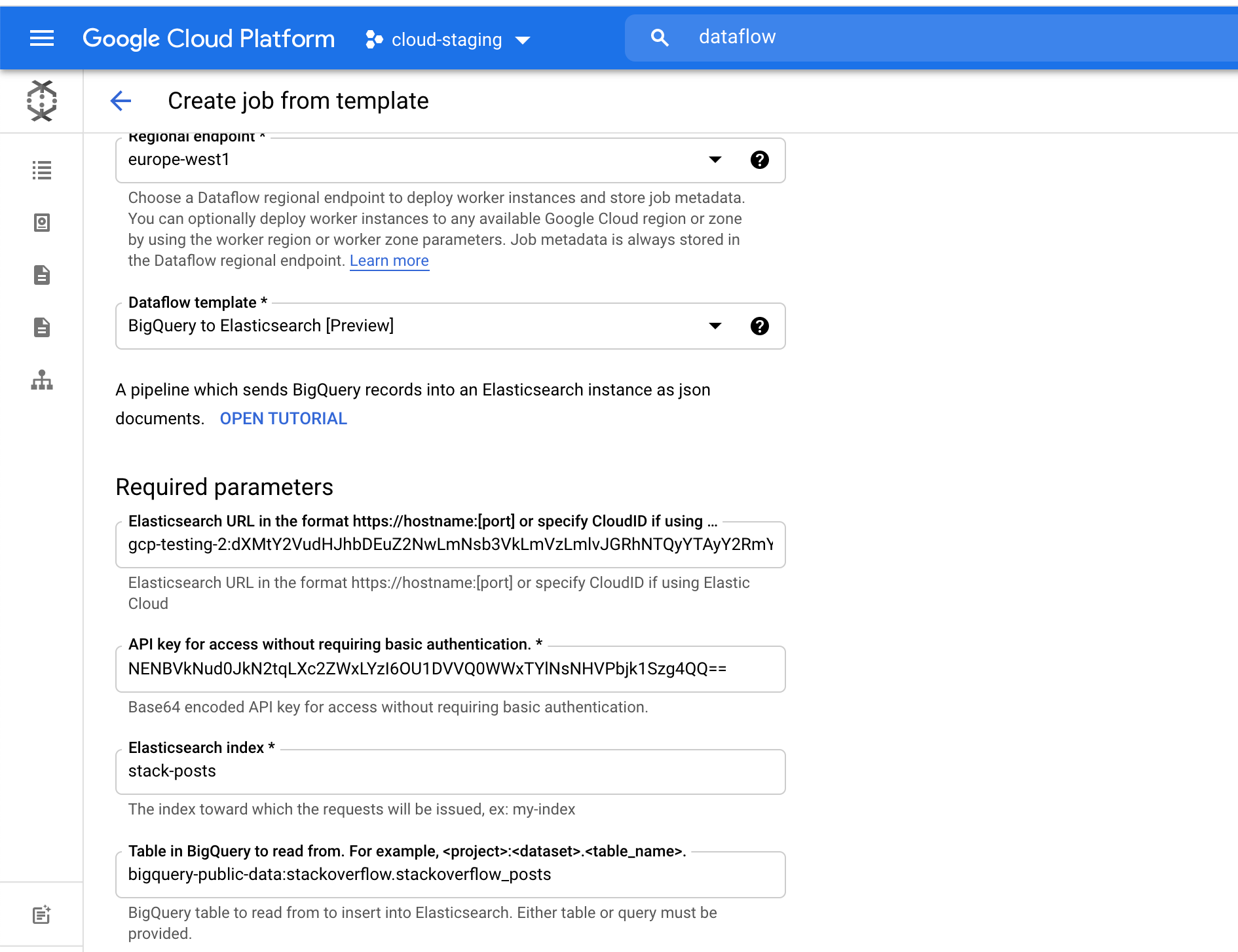Click the OPEN TUTORIAL link
Viewport: 1238px width, 952px height.
click(284, 418)
